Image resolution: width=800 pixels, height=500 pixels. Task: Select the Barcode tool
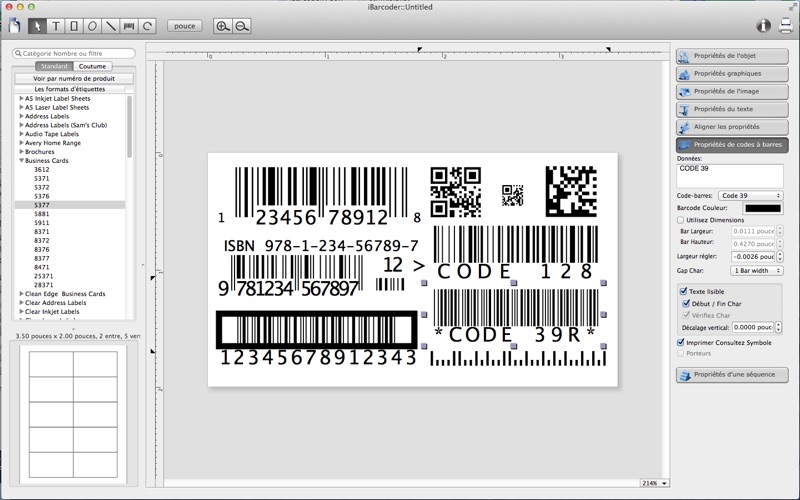(x=129, y=26)
